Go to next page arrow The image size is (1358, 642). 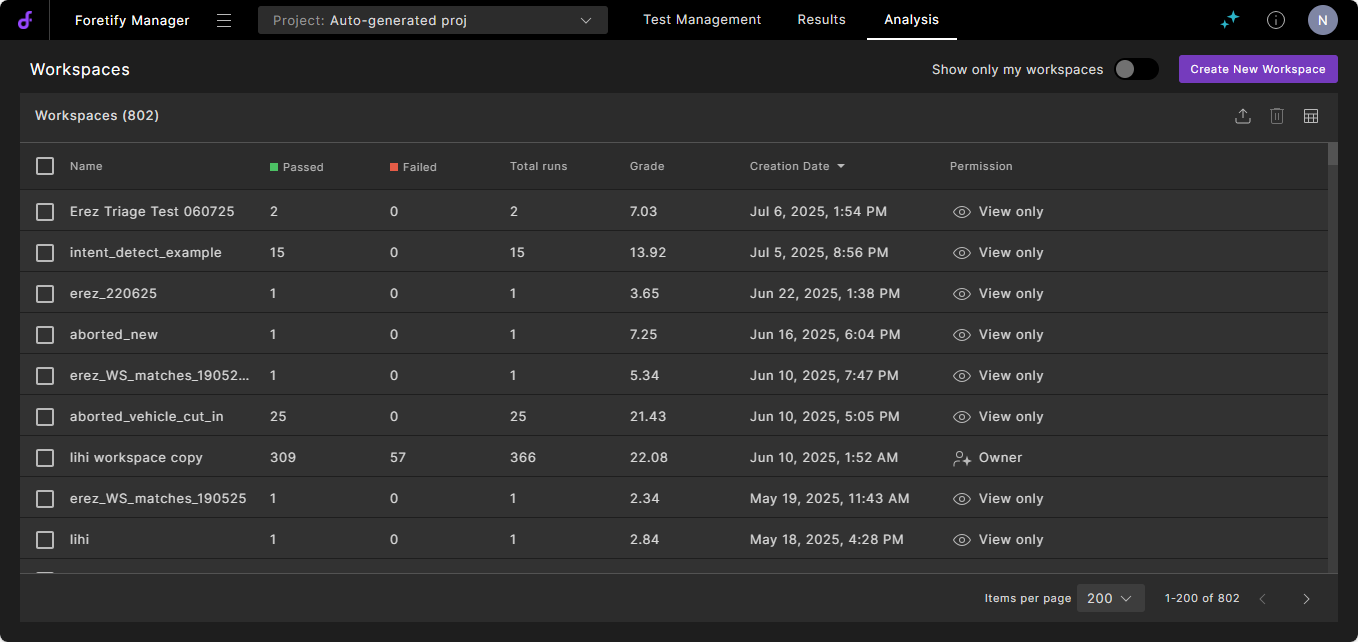[1306, 598]
